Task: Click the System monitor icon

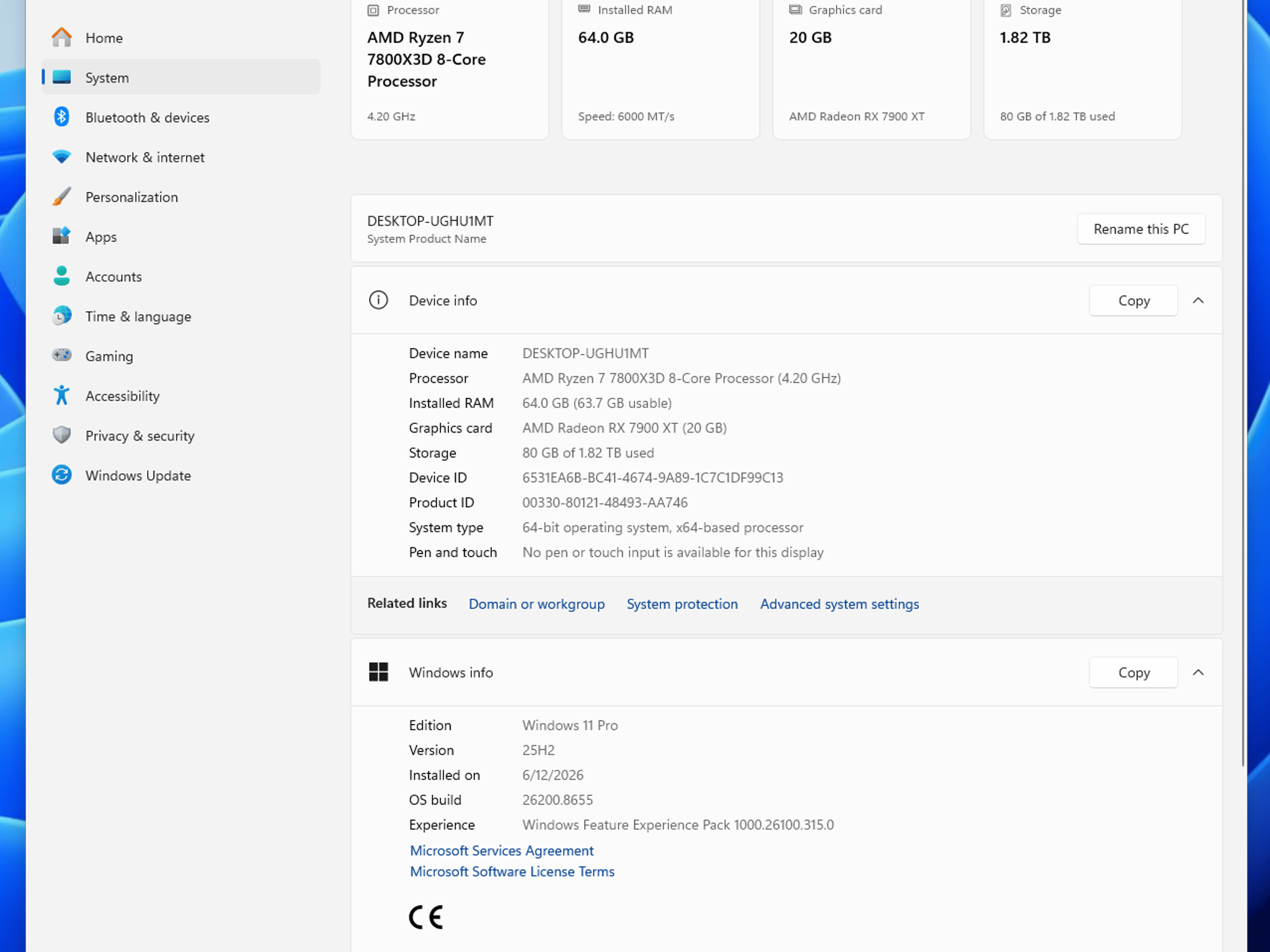Action: [x=61, y=77]
